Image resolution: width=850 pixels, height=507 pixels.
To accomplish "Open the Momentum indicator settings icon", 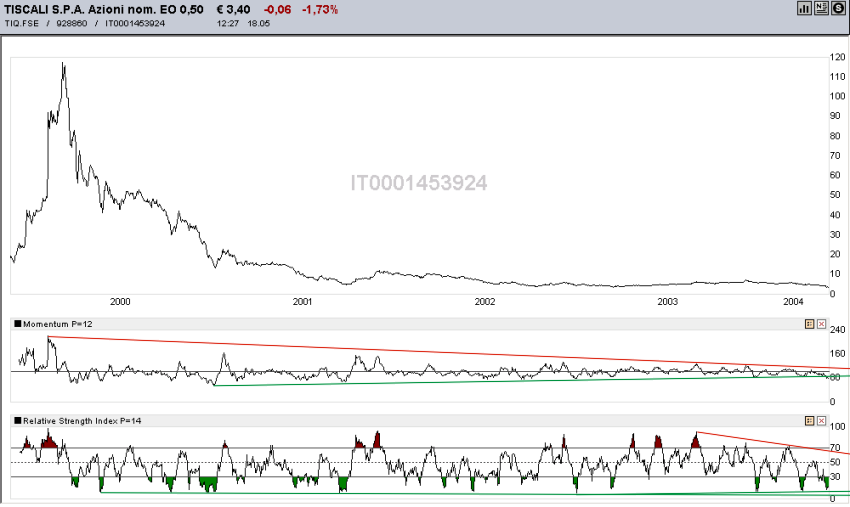I will [x=809, y=324].
